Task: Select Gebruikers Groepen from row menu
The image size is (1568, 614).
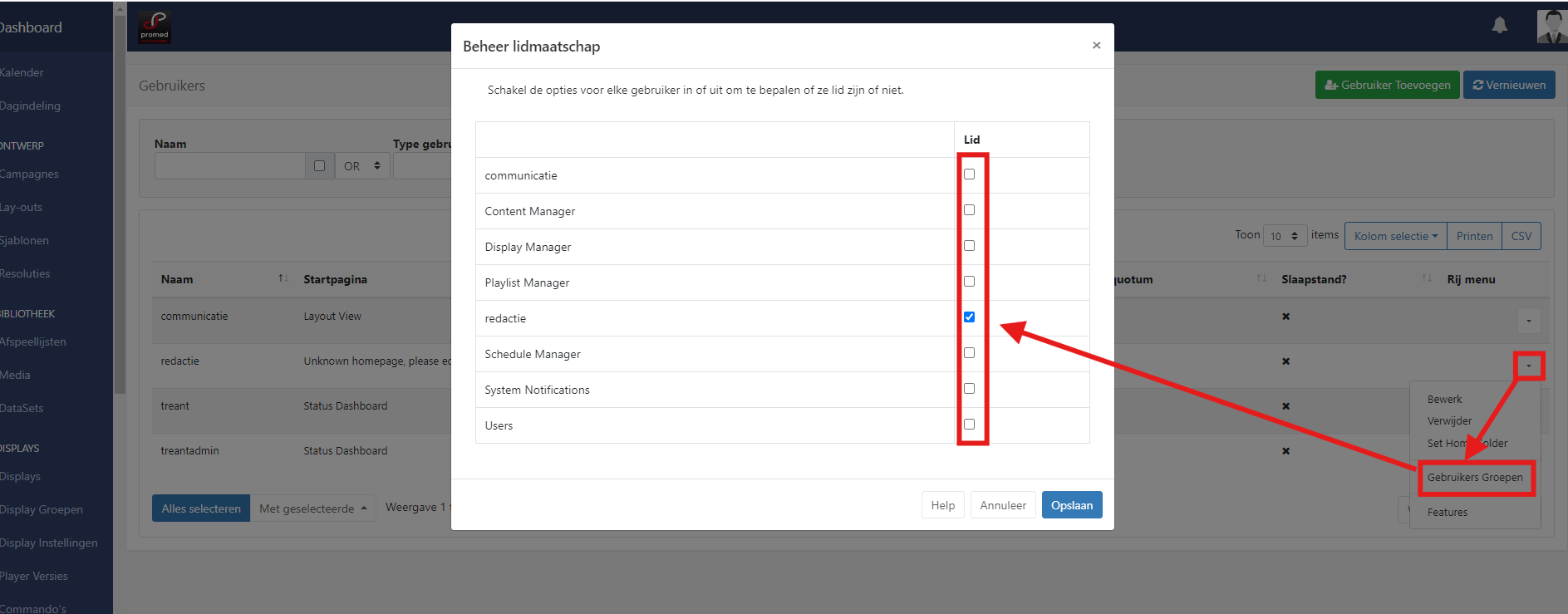Action: [x=1475, y=478]
